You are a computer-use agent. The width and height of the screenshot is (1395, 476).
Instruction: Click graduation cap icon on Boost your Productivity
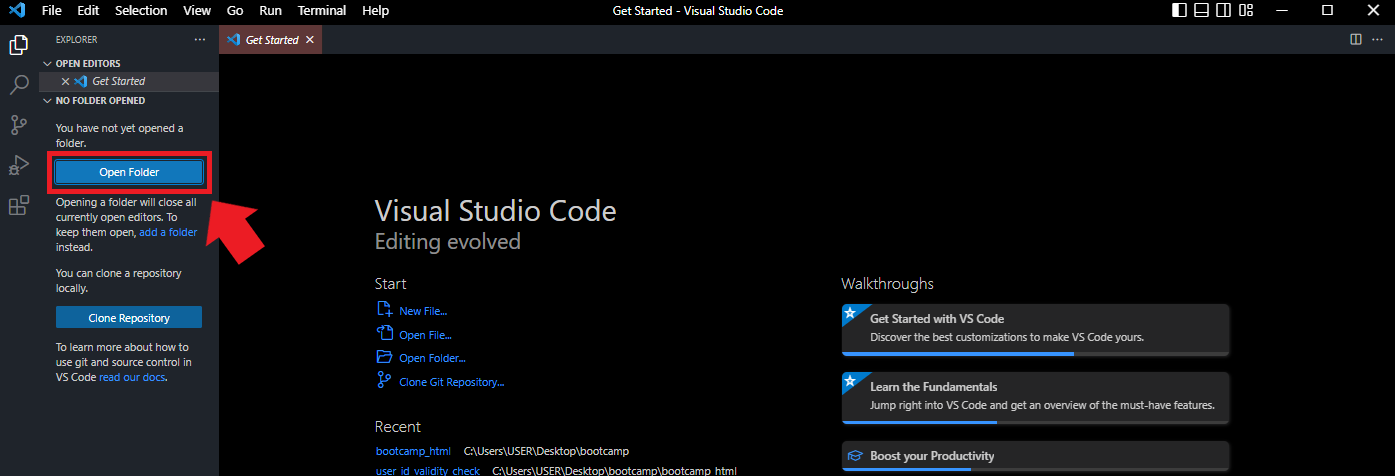pyautogui.click(x=855, y=456)
